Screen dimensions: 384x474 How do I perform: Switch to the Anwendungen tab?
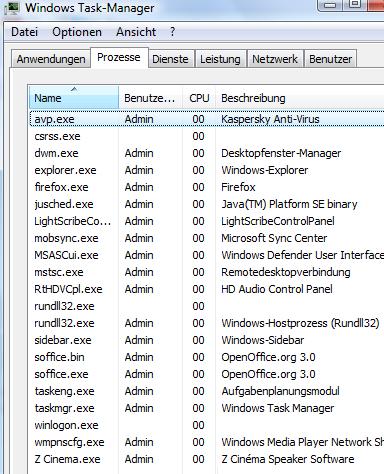tap(51, 59)
